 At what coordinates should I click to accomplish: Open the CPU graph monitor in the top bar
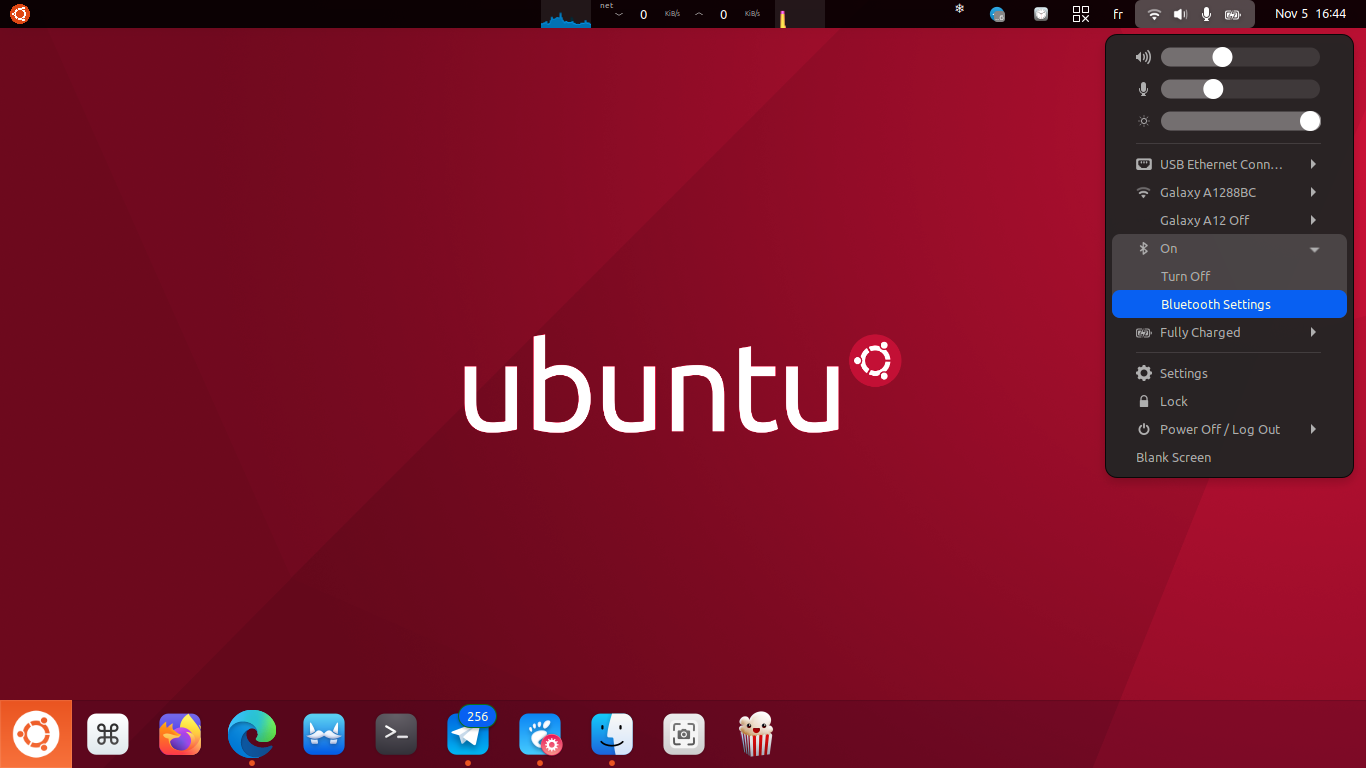[566, 14]
